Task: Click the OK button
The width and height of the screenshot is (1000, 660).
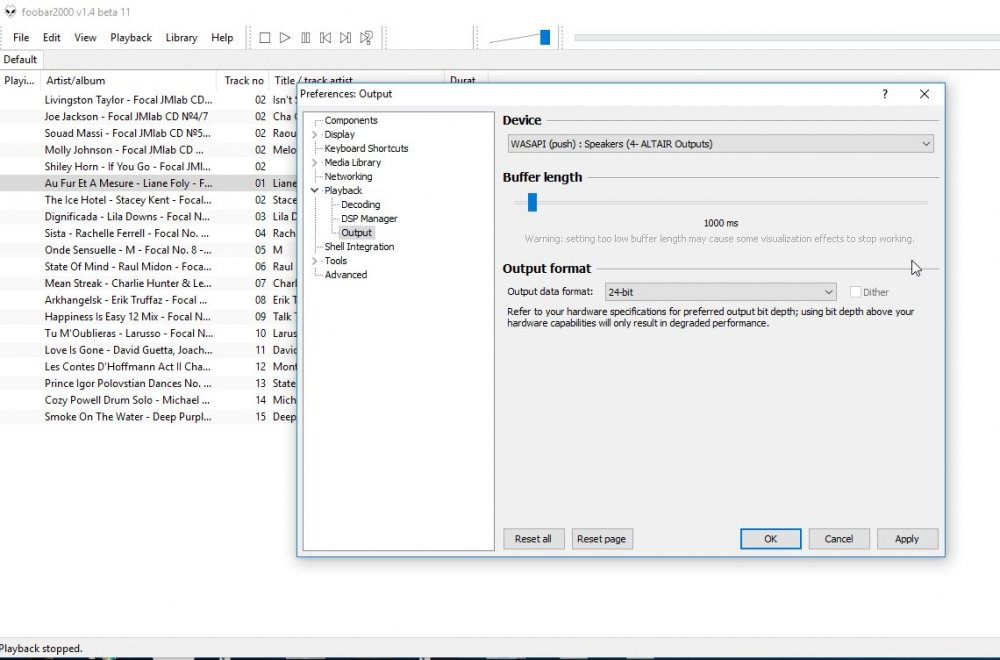Action: 770,539
